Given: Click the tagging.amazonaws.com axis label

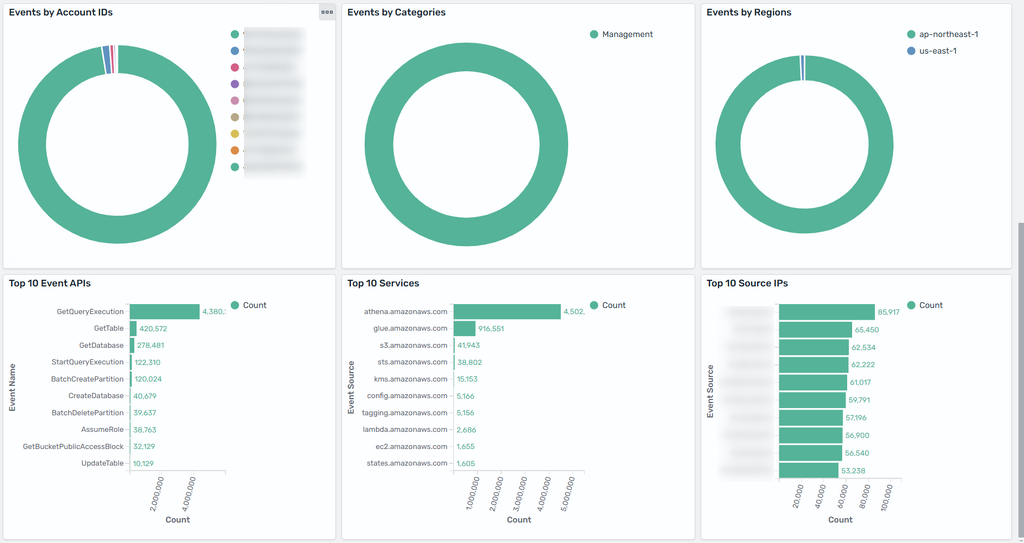Looking at the screenshot, I should point(406,413).
